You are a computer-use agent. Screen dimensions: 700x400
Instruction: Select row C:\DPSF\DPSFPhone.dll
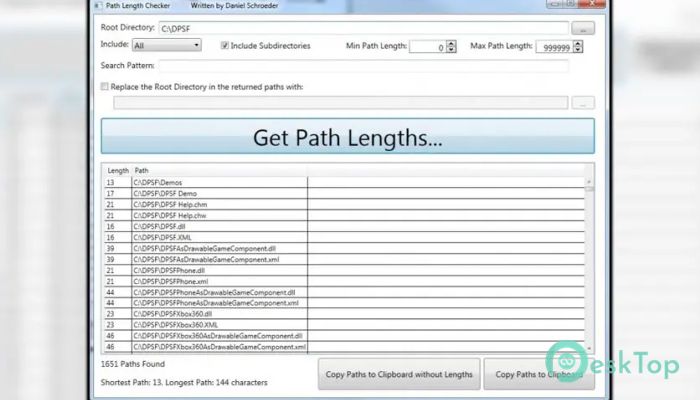coord(344,271)
